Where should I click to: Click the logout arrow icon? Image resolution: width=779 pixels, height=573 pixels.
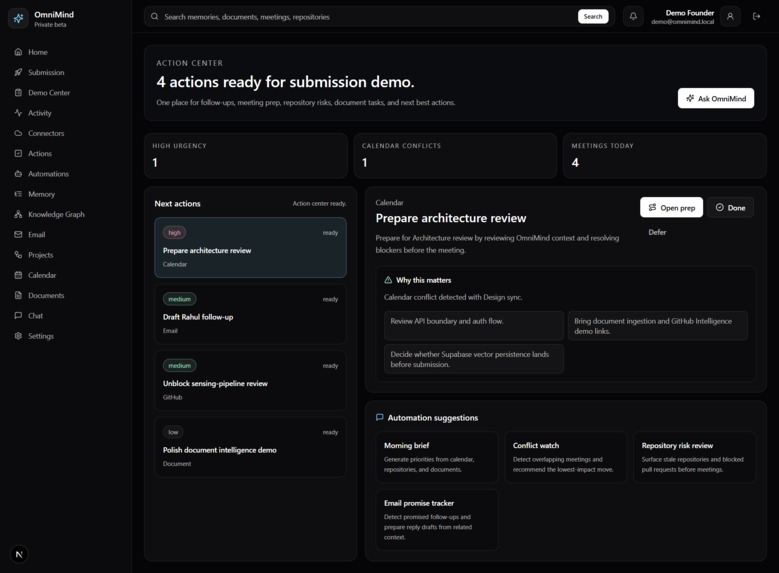point(757,16)
